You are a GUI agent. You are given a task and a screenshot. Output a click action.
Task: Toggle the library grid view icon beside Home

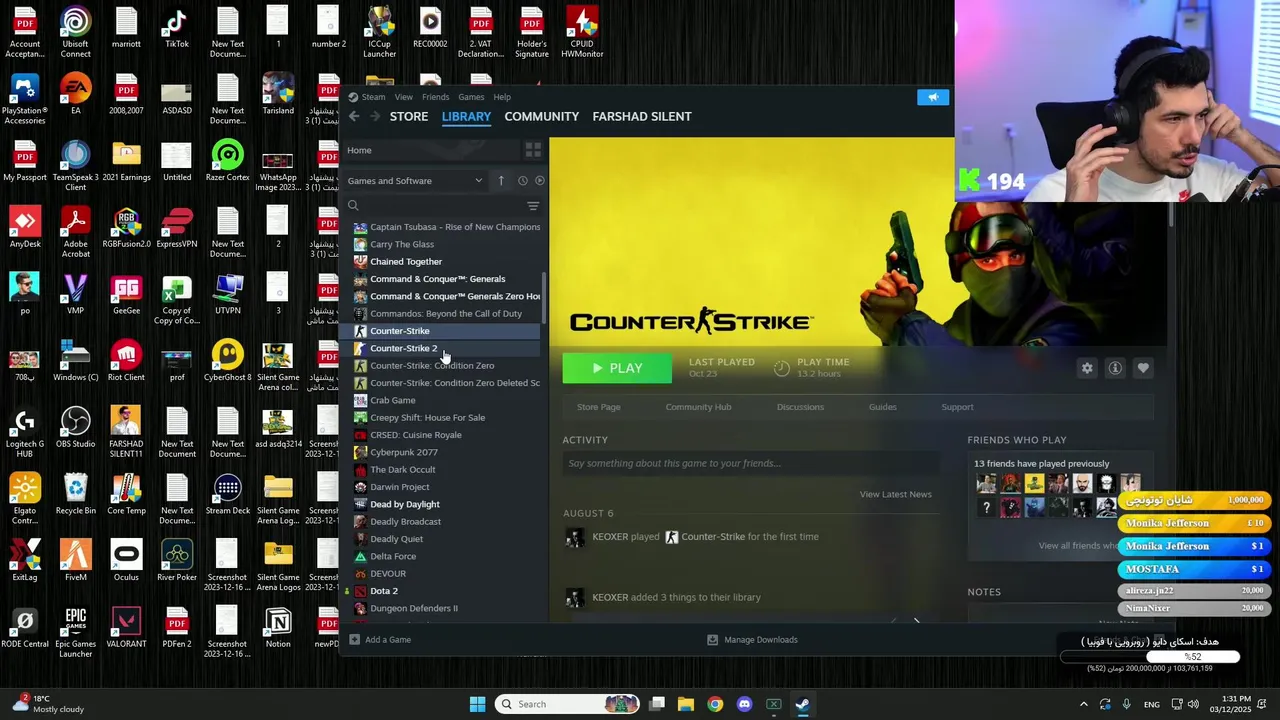pyautogui.click(x=533, y=150)
